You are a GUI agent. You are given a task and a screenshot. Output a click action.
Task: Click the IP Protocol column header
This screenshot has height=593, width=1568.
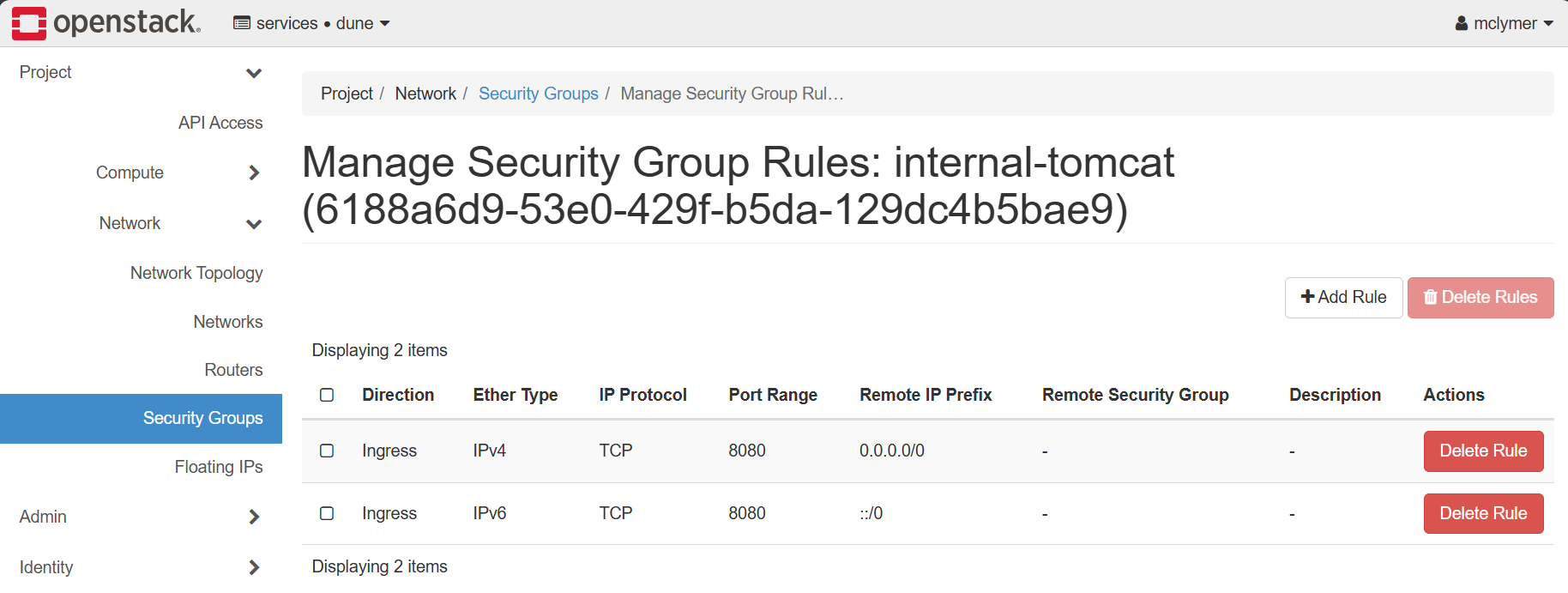pos(642,395)
